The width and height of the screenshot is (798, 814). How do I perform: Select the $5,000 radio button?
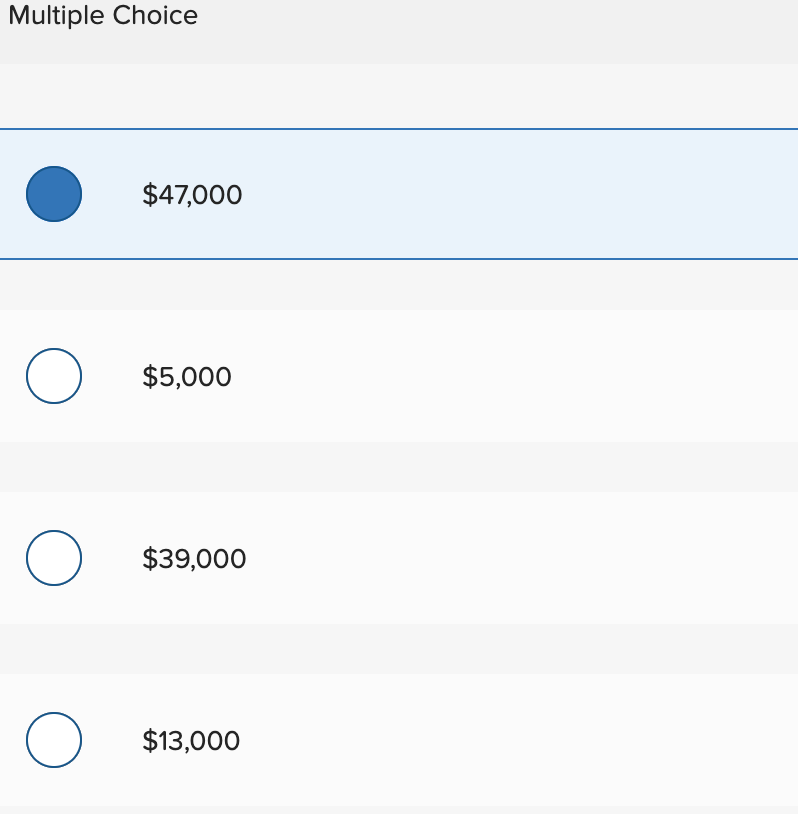(53, 376)
